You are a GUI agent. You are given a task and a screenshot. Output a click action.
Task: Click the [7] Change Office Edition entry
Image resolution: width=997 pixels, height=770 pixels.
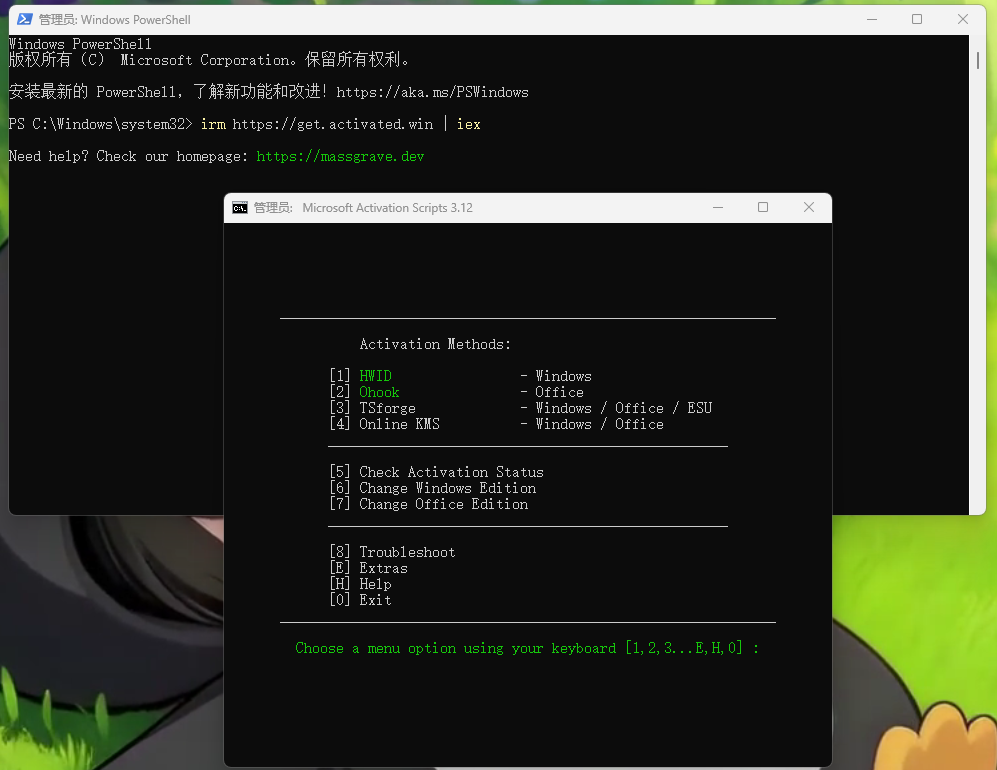click(429, 504)
